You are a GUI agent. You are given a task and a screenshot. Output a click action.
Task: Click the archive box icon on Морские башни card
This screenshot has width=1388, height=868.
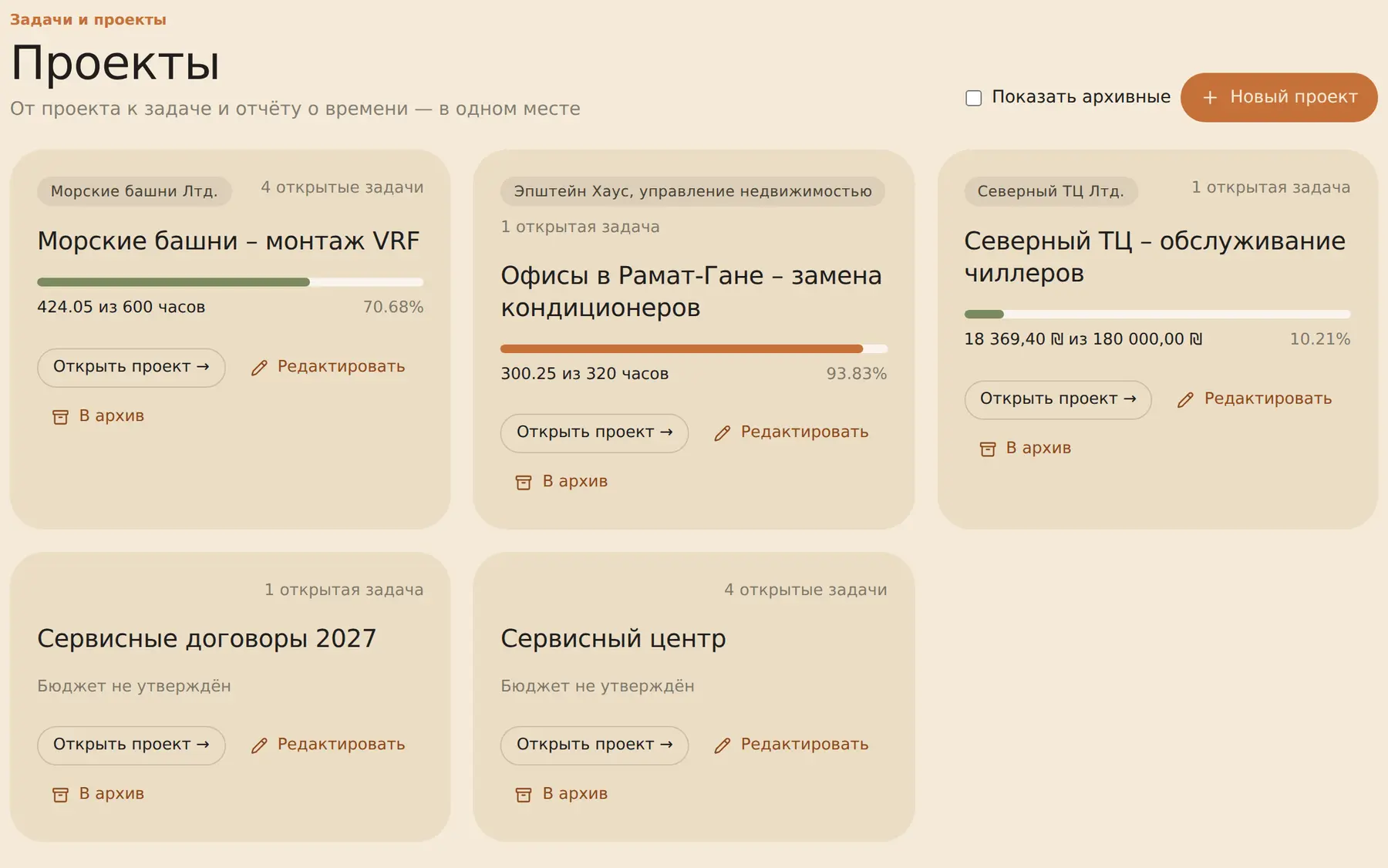coord(60,417)
